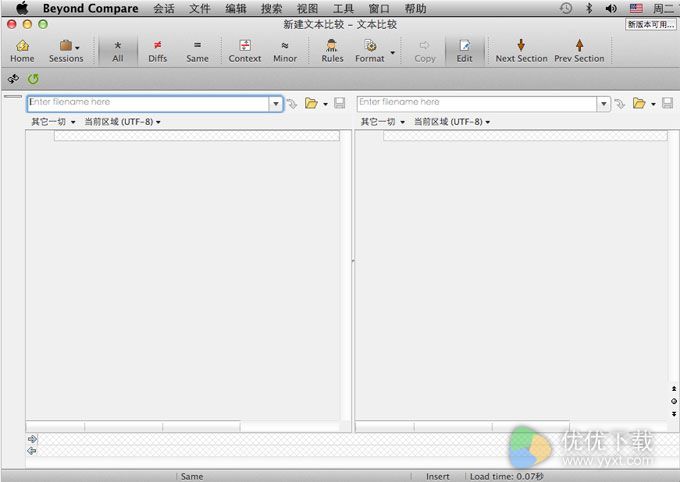Jump to previous difference scroll arrow

(674, 389)
